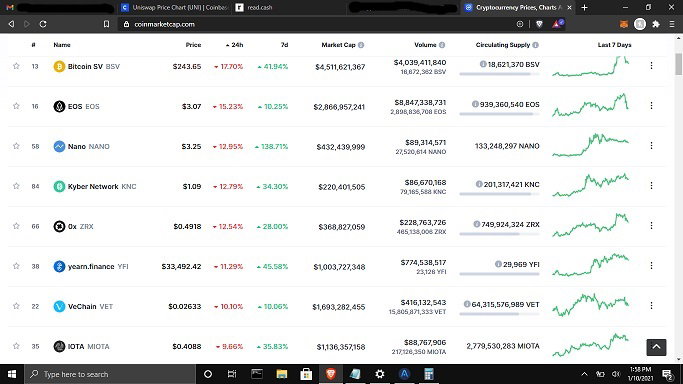Image resolution: width=683 pixels, height=384 pixels.
Task: Open the IOTA coin page link
Action: 76,347
